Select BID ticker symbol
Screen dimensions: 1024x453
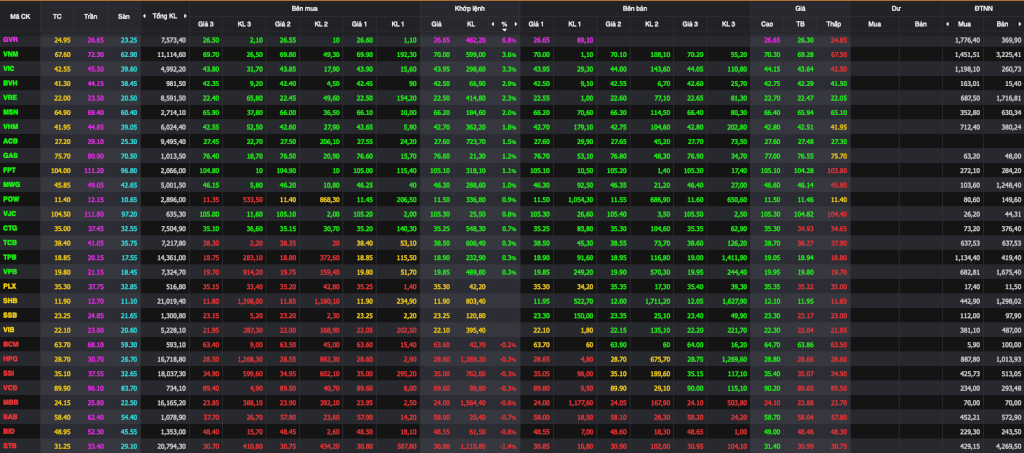pyautogui.click(x=9, y=430)
